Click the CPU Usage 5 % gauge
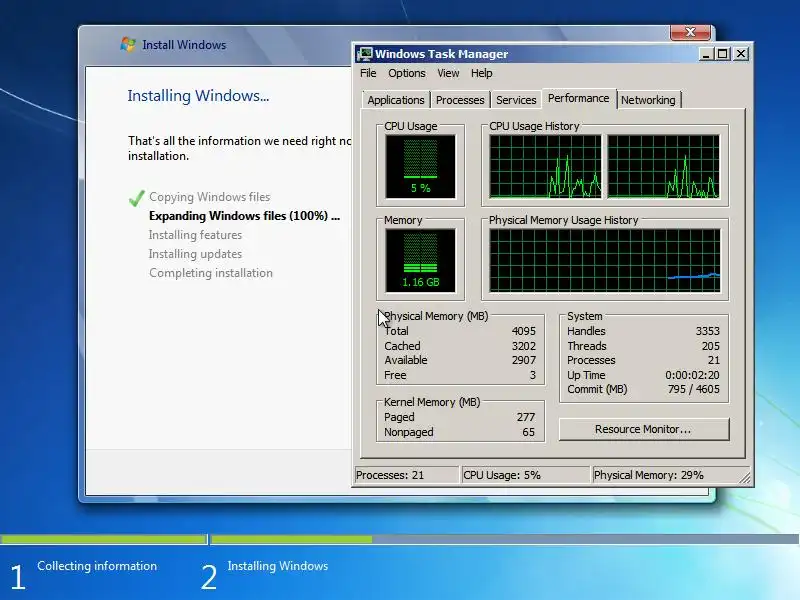 (420, 166)
